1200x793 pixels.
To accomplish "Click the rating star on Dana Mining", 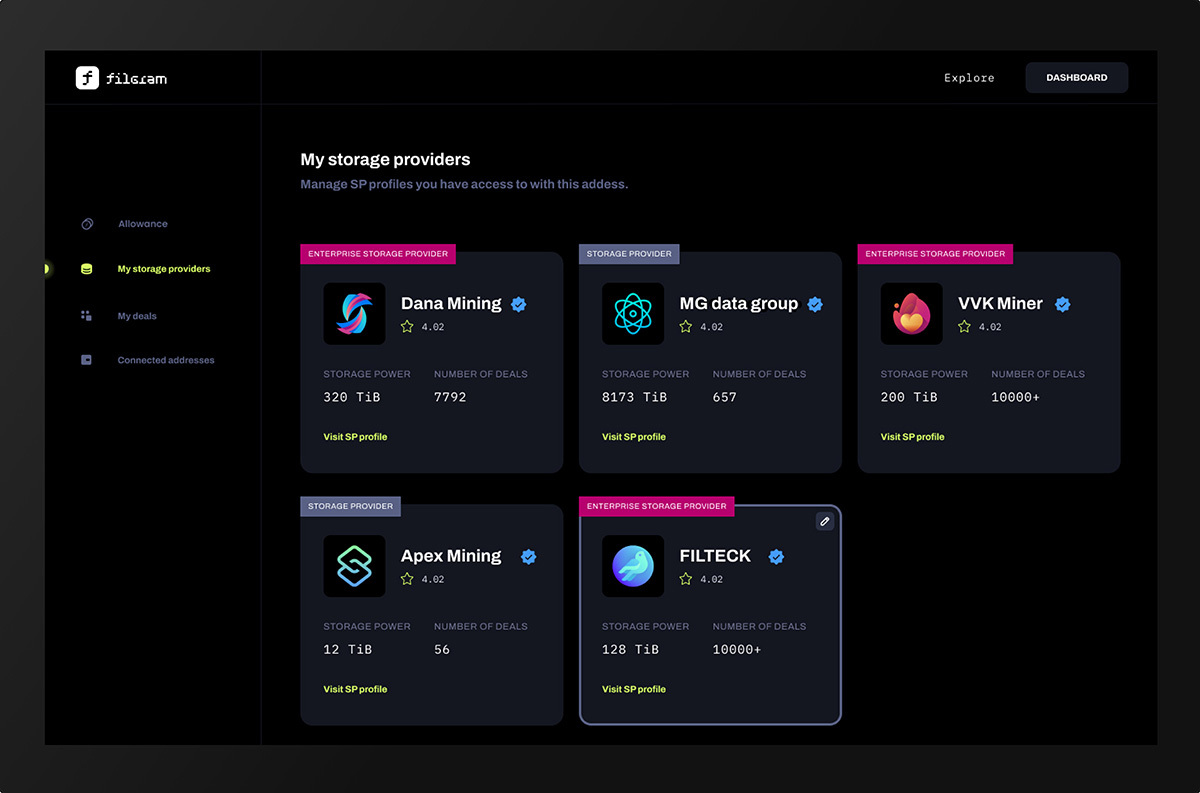I will pos(407,326).
